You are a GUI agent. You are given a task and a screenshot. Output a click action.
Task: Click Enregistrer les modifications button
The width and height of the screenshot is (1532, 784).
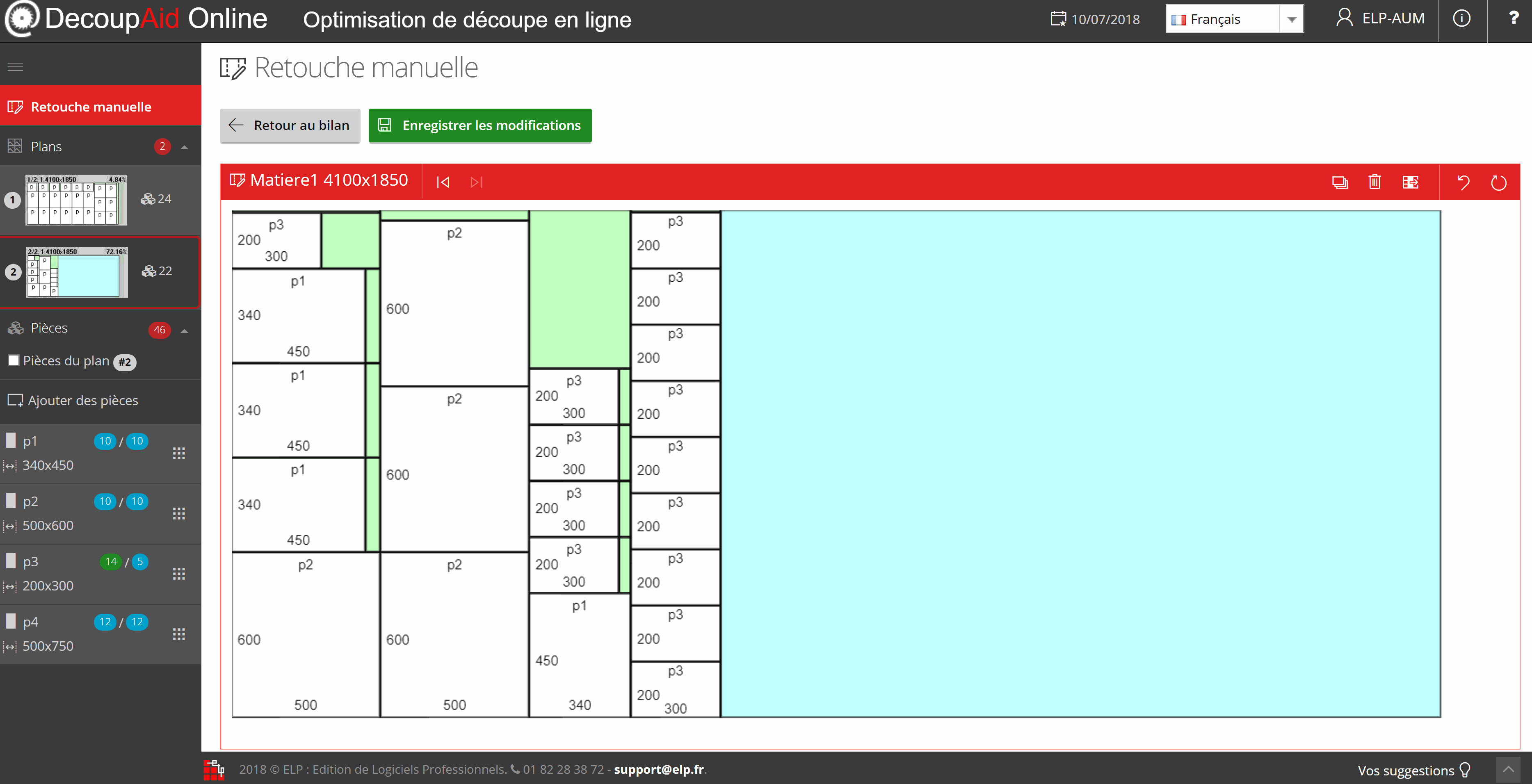480,125
